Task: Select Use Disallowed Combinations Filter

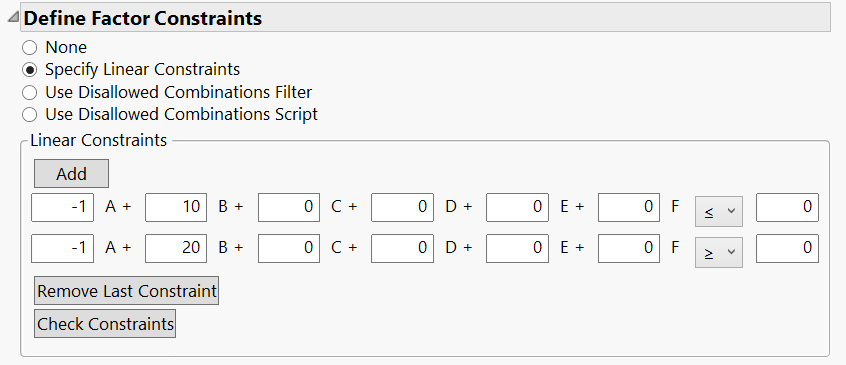Action: point(29,93)
